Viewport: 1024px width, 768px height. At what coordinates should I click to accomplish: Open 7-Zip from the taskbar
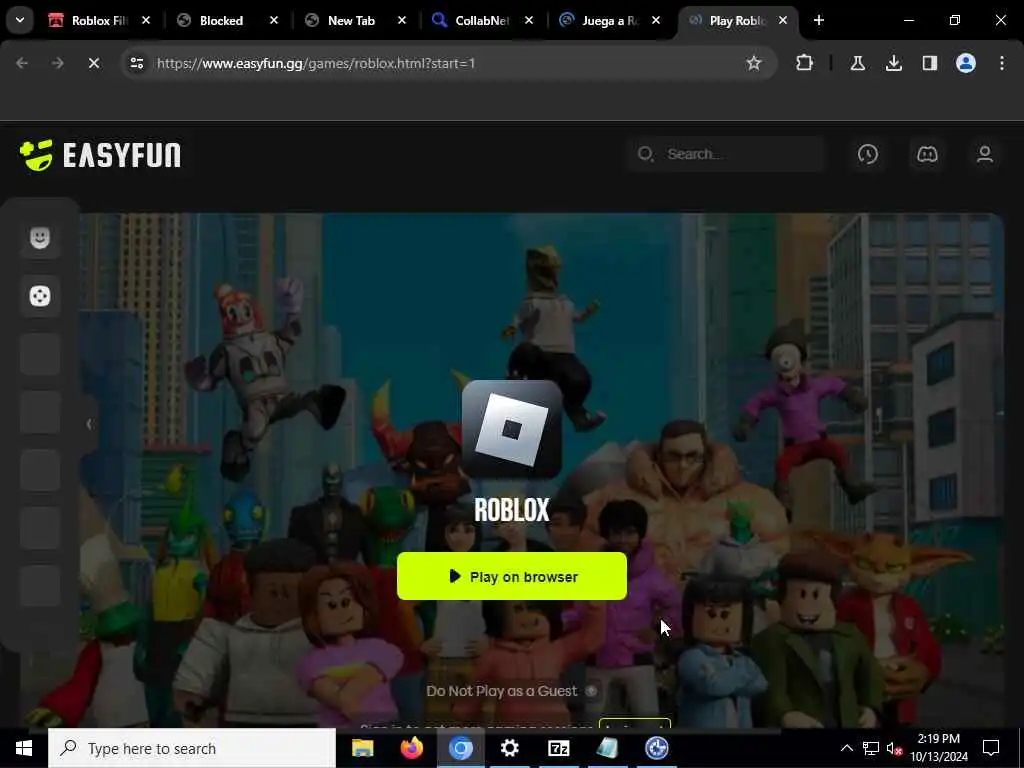[x=558, y=748]
